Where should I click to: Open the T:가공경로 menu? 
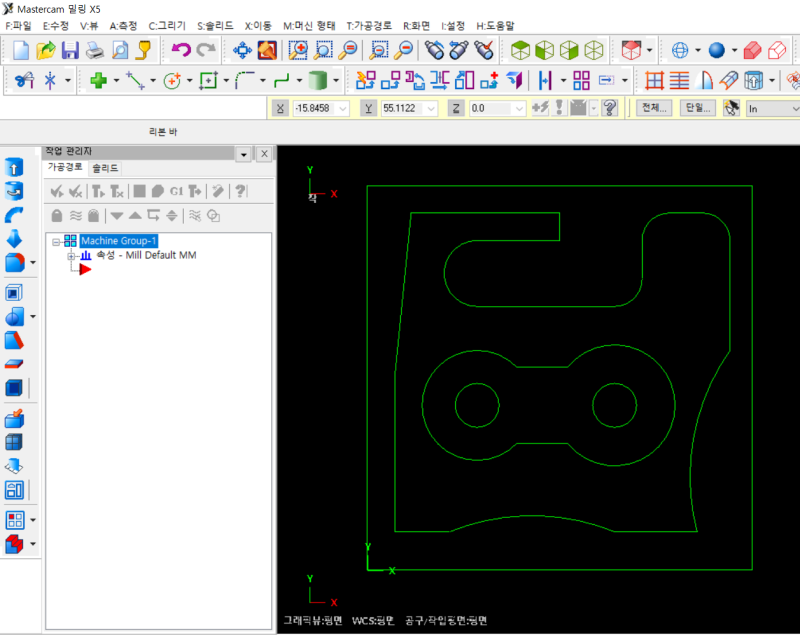tap(369, 25)
